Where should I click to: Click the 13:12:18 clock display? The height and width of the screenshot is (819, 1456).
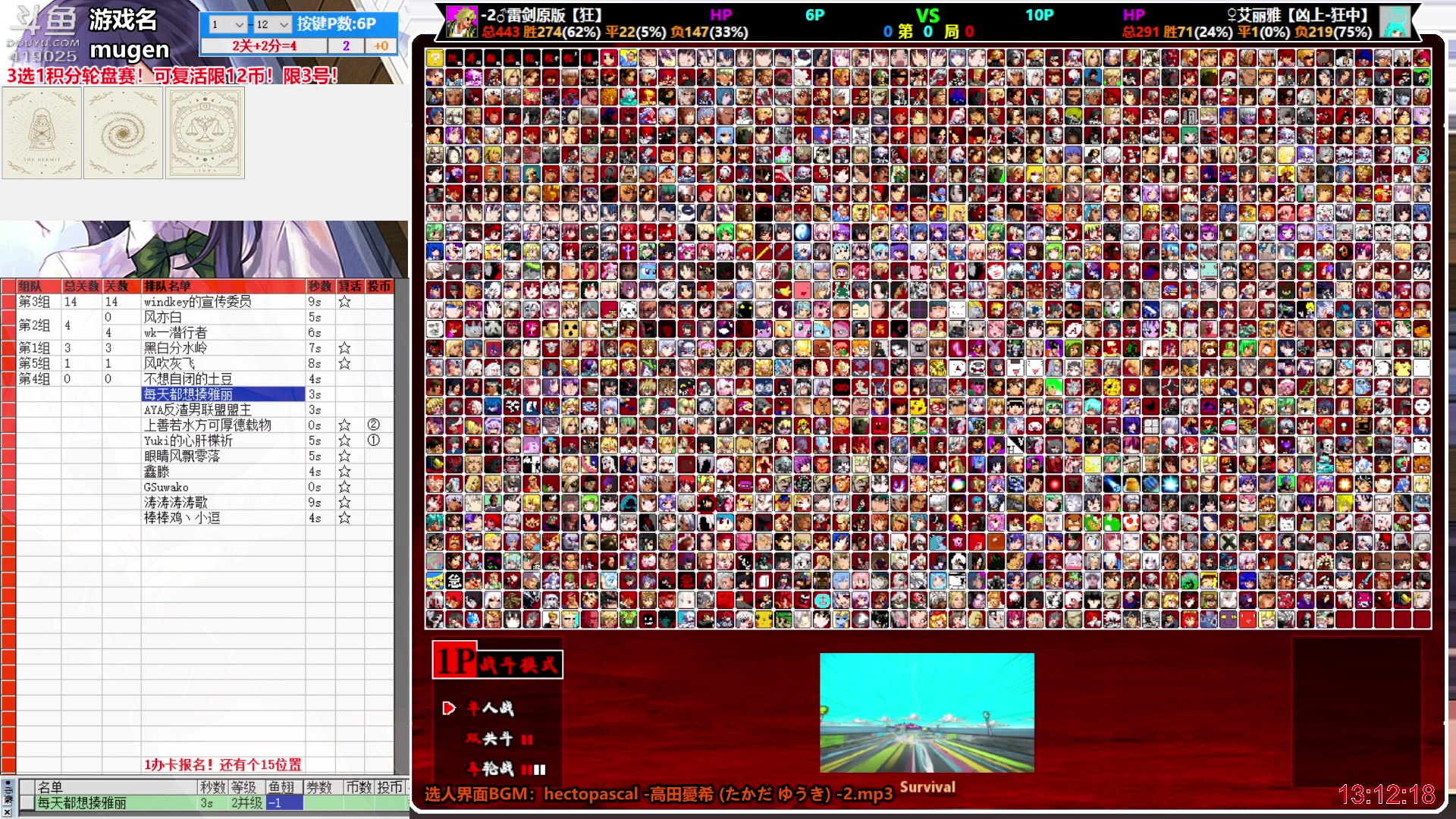click(1386, 794)
